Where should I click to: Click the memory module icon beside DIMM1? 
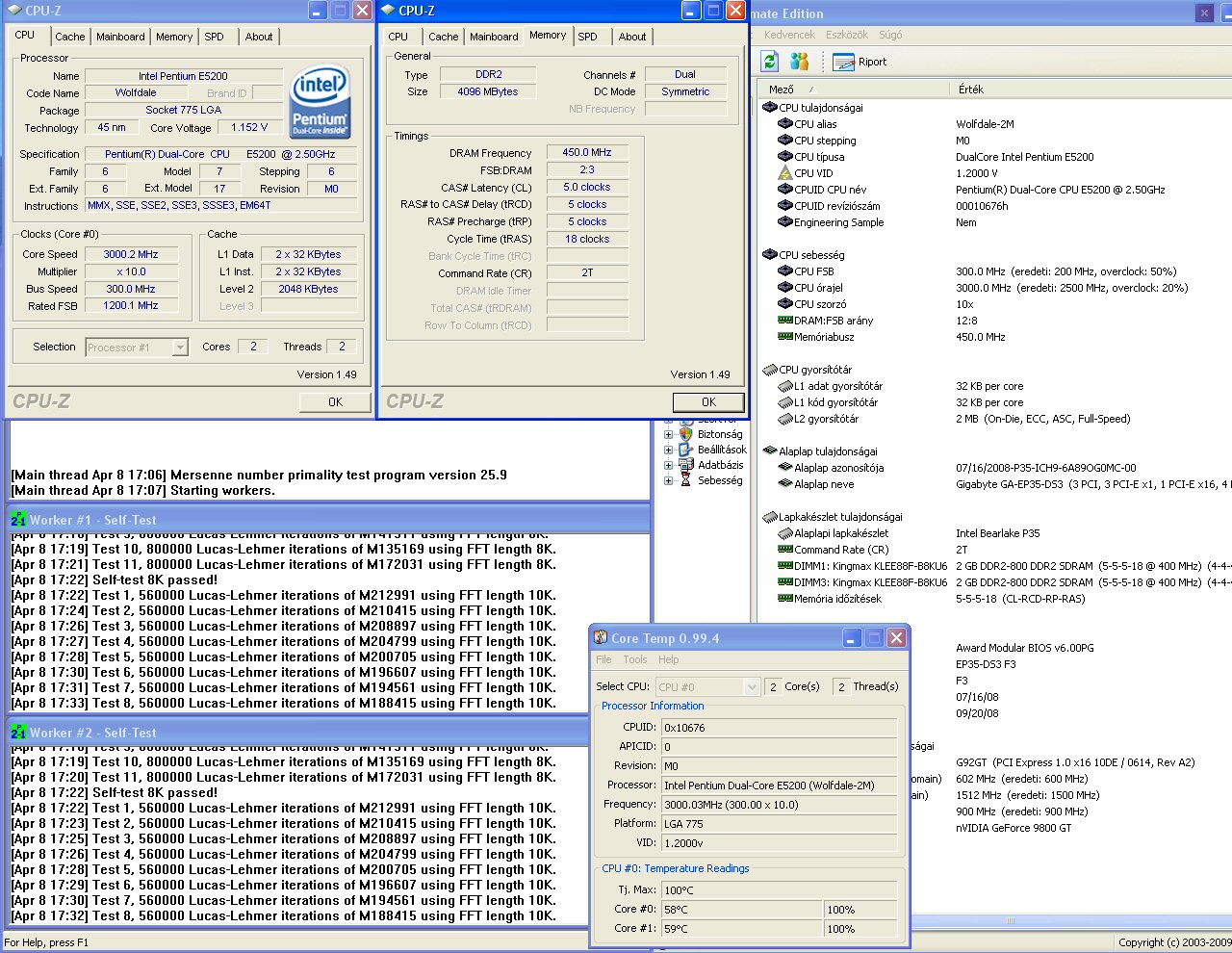785,566
